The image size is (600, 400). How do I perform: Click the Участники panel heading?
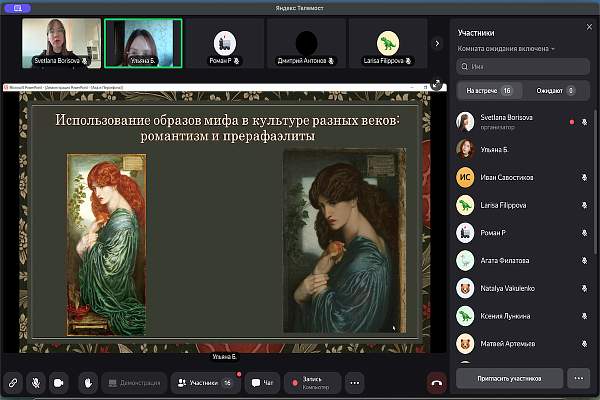[x=476, y=33]
